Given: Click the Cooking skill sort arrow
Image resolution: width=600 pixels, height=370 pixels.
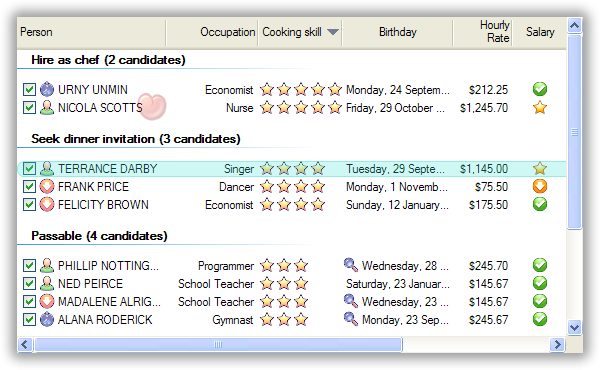Looking at the screenshot, I should coord(333,32).
